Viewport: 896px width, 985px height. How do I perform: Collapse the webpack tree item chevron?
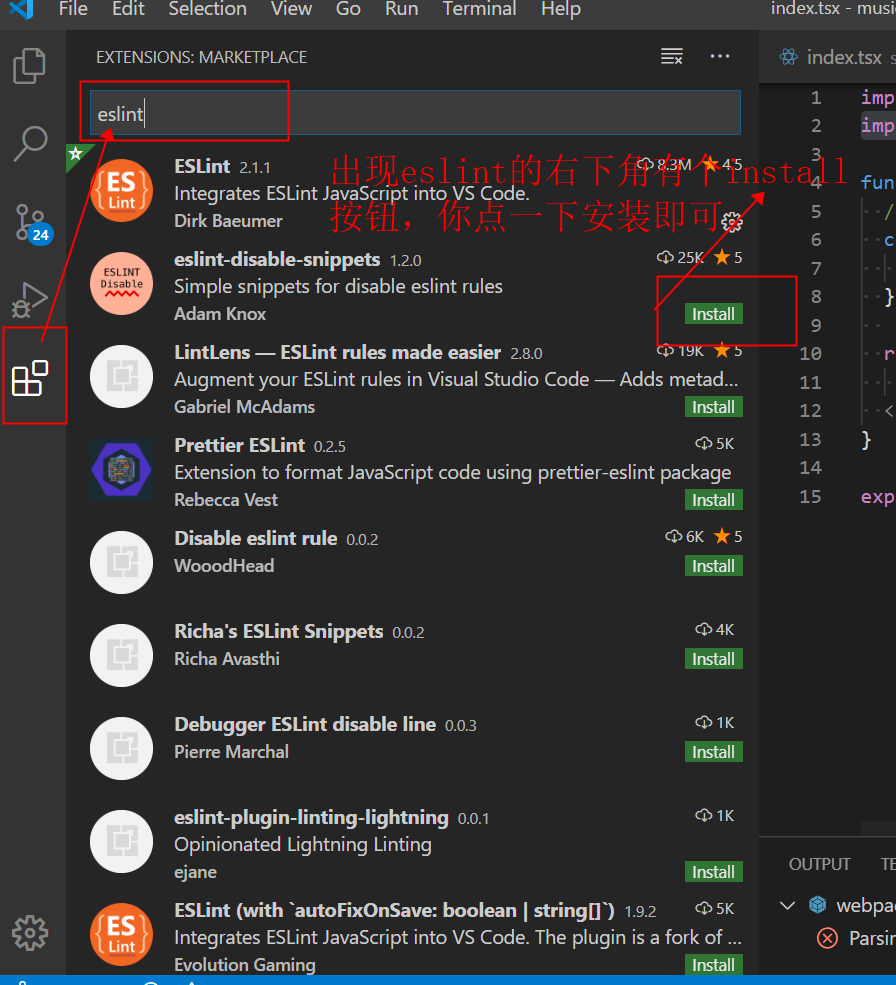pyautogui.click(x=787, y=905)
